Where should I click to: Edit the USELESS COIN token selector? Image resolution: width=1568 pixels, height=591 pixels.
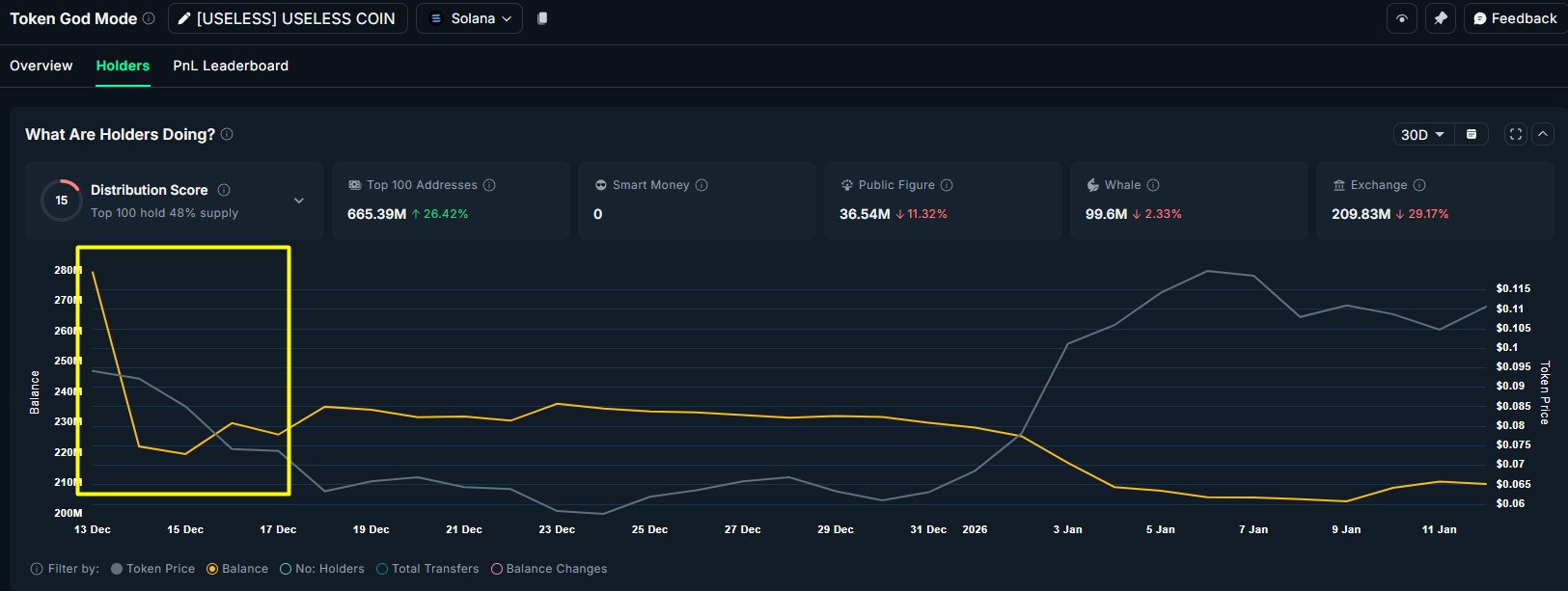point(288,18)
